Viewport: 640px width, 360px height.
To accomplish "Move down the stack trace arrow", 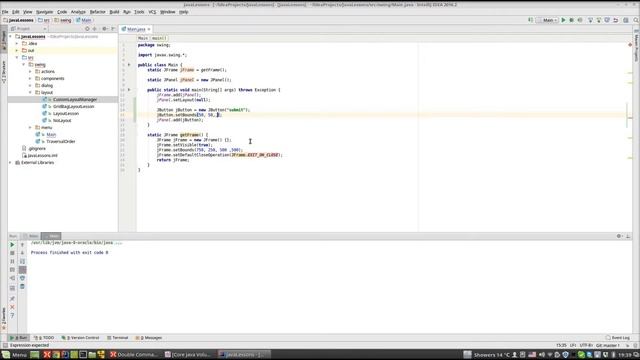I will [x=22, y=253].
